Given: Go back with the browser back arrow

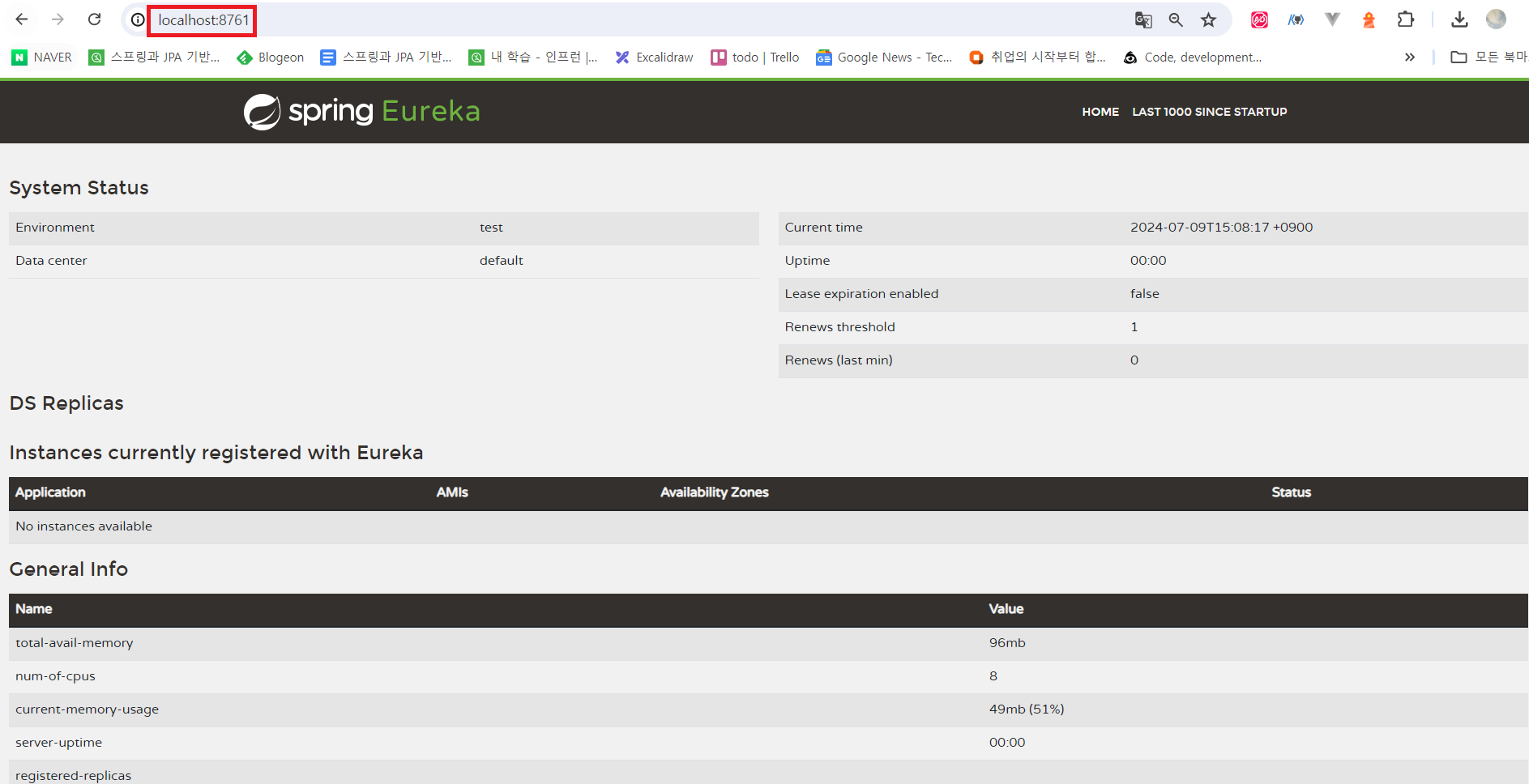Looking at the screenshot, I should pyautogui.click(x=22, y=19).
